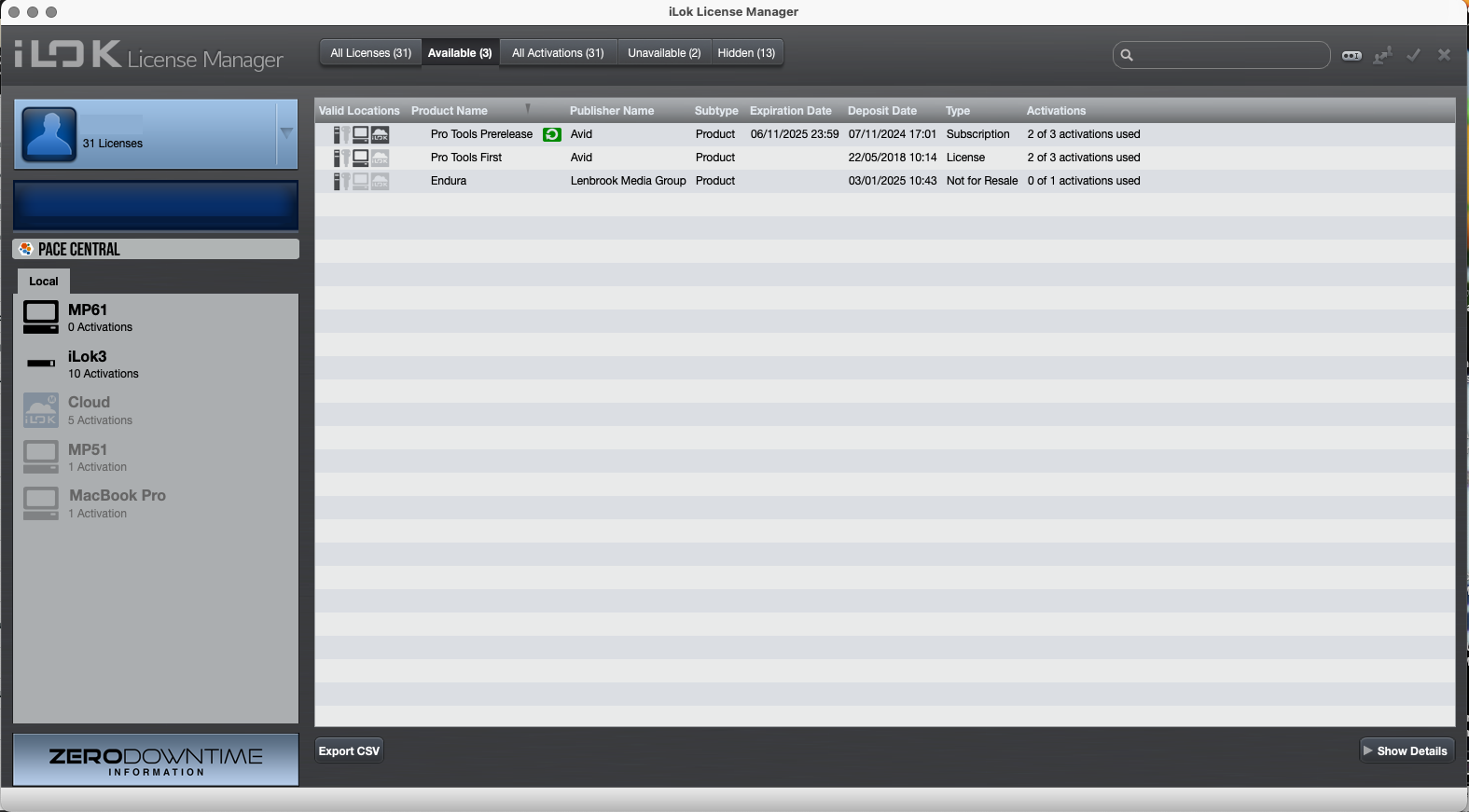The image size is (1469, 812).
Task: Click the deposit date 03/01/2025 10:43
Action: point(893,181)
